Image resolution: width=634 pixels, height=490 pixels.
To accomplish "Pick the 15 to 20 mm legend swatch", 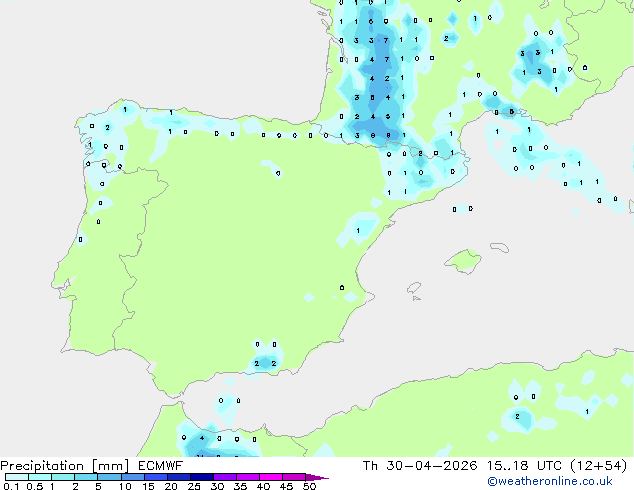I will pyautogui.click(x=155, y=477).
